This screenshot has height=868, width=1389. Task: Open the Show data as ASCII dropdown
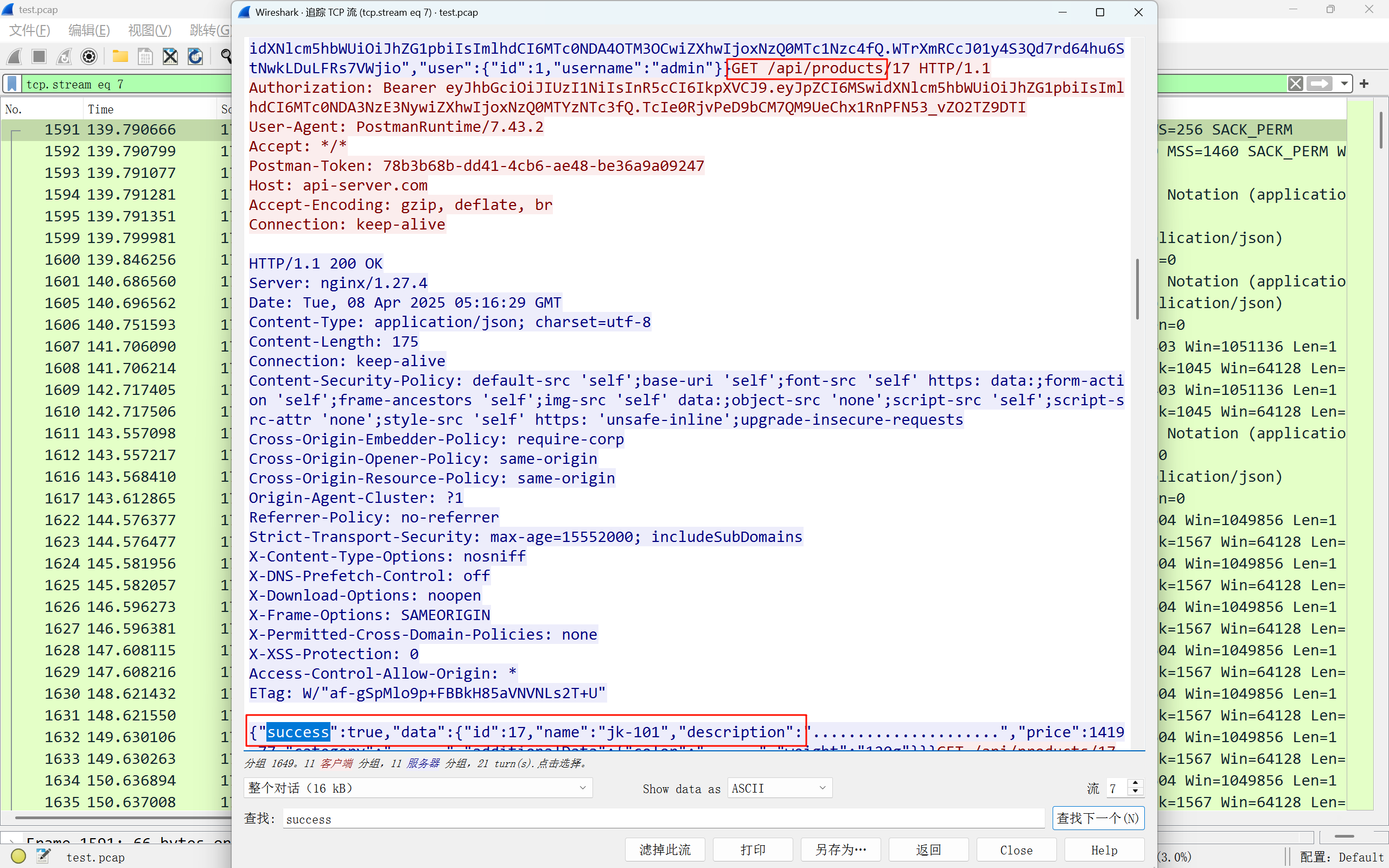point(780,788)
